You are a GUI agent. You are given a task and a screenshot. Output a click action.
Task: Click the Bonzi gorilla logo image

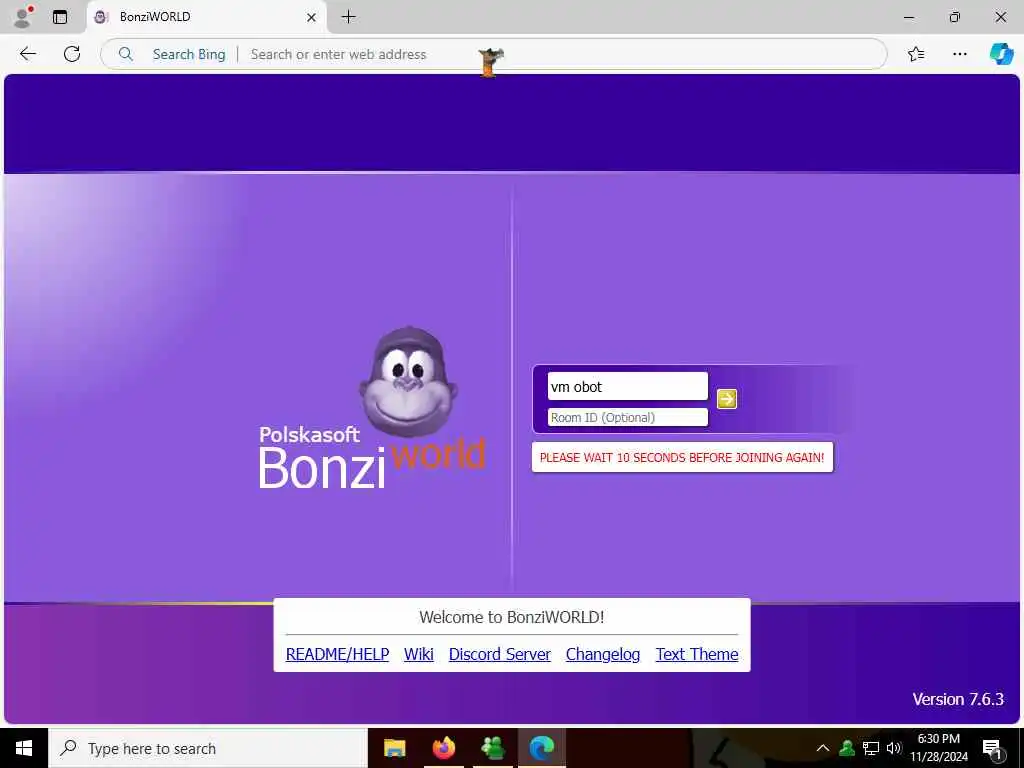408,382
